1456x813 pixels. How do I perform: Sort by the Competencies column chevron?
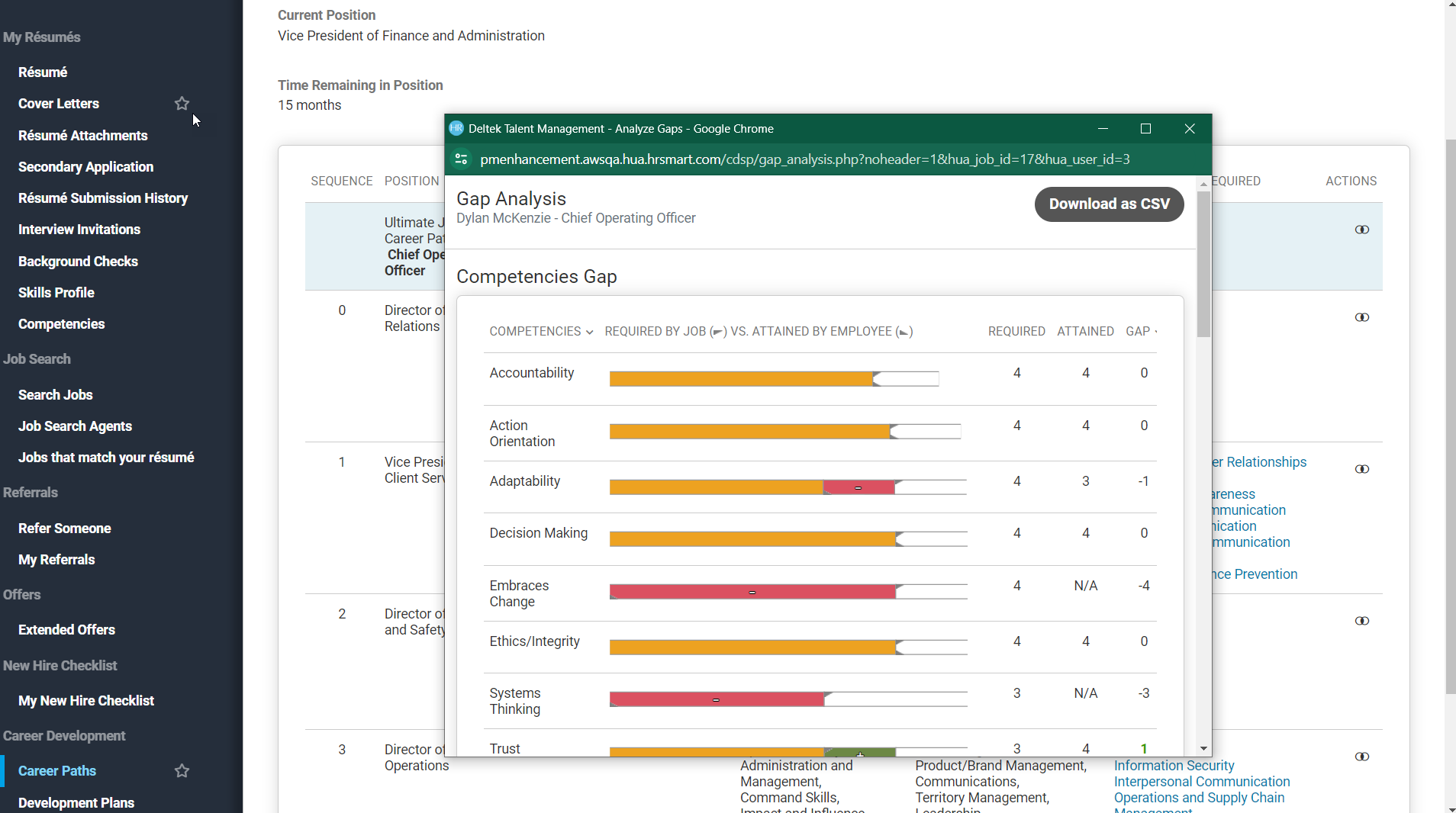click(x=589, y=332)
